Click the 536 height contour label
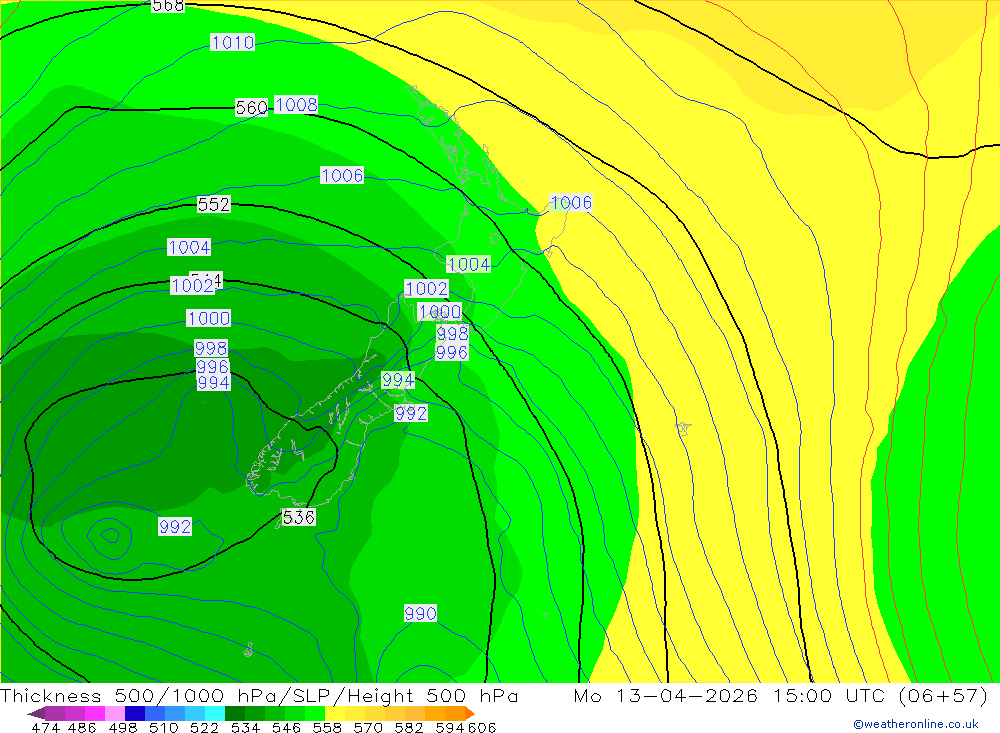Viewport: 1000px width, 733px height. (298, 517)
